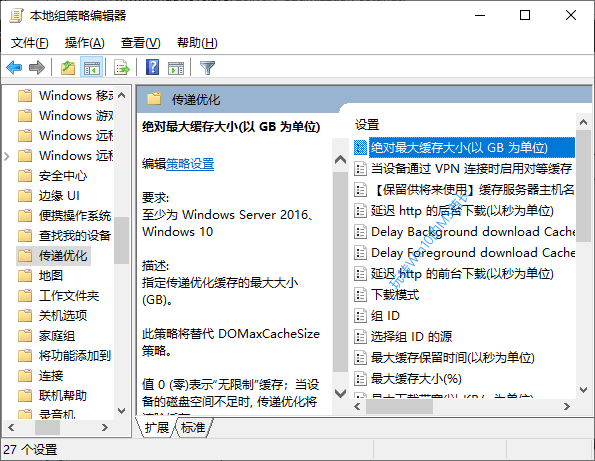This screenshot has height=461, width=595.
Task: Click the 设置 column header
Action: point(367,125)
